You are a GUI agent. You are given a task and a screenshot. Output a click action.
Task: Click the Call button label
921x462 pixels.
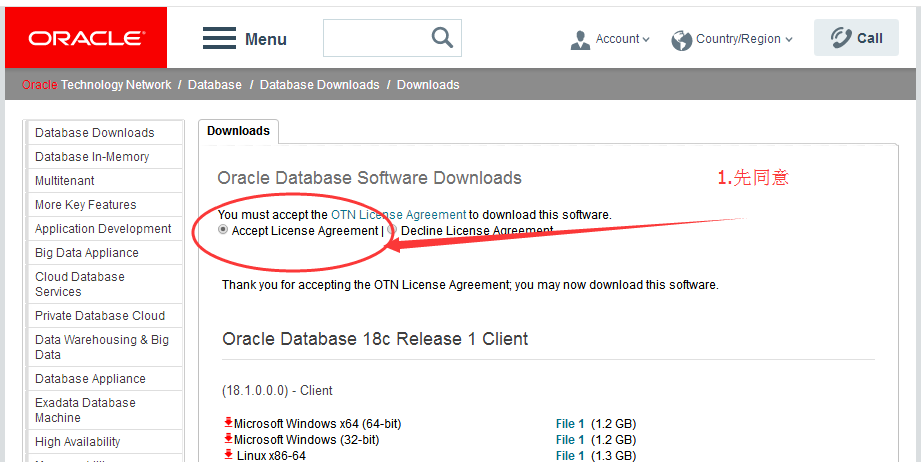pyautogui.click(x=869, y=38)
